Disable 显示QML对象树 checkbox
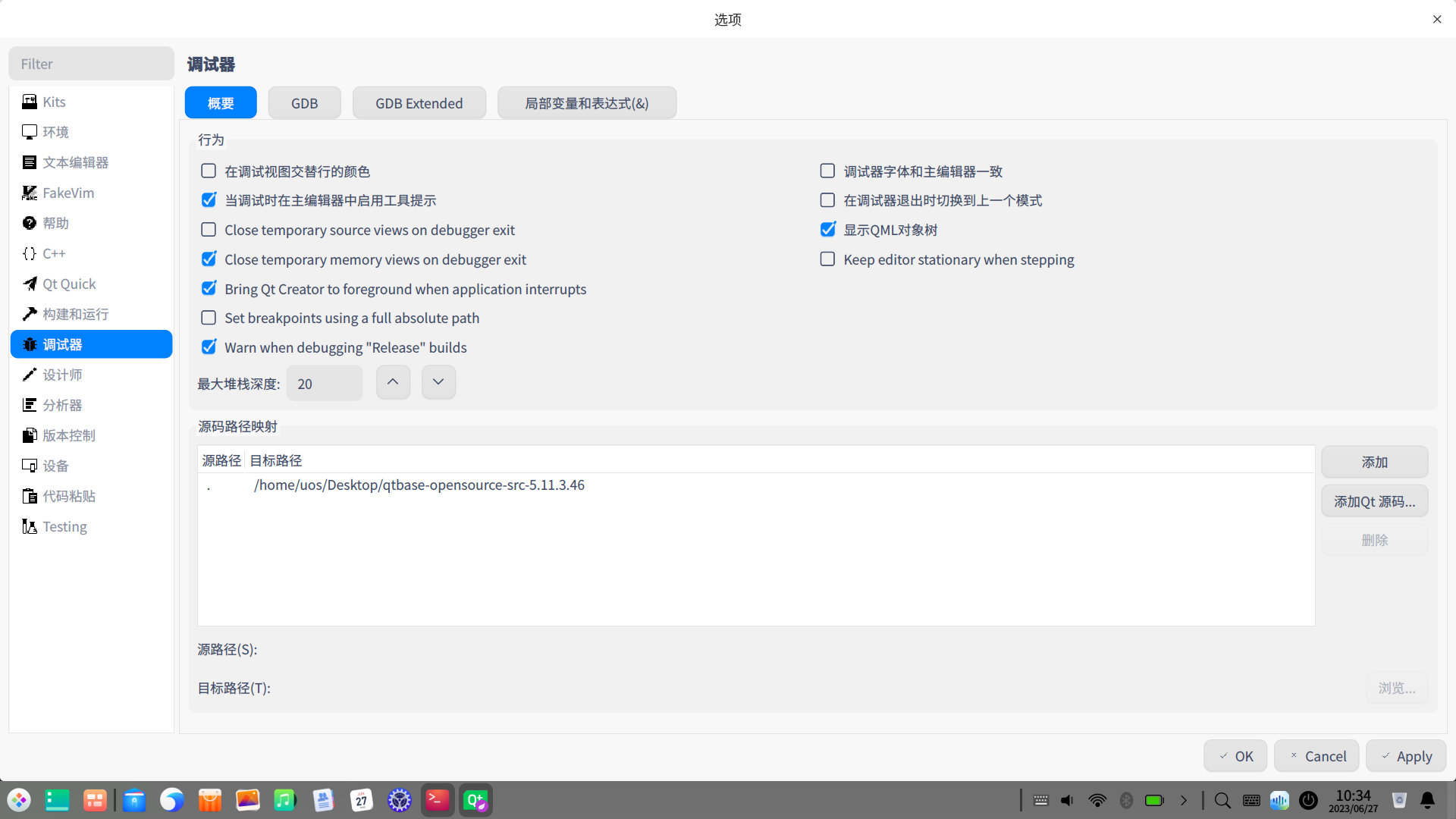This screenshot has width=1456, height=819. pos(827,230)
